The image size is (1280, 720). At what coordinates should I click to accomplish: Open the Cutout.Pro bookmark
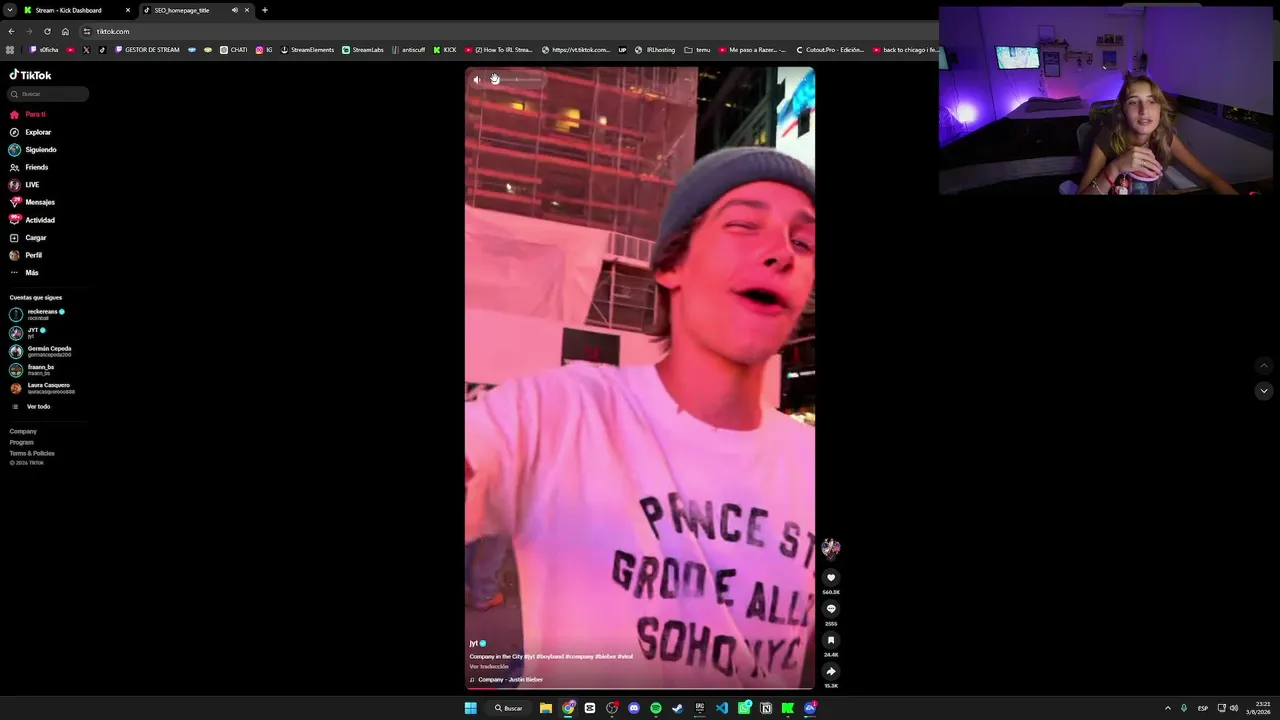pyautogui.click(x=830, y=50)
